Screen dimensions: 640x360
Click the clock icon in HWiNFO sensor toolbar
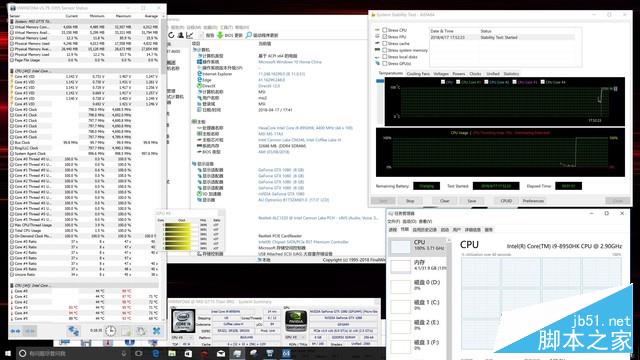point(110,331)
